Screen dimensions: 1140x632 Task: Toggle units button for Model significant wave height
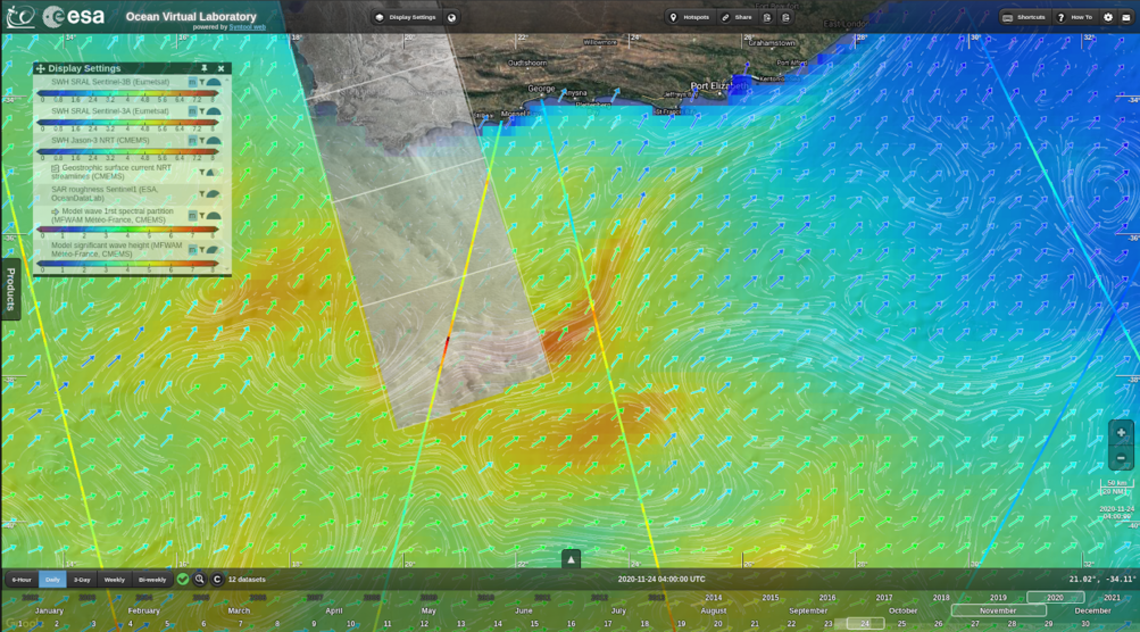pyautogui.click(x=193, y=249)
